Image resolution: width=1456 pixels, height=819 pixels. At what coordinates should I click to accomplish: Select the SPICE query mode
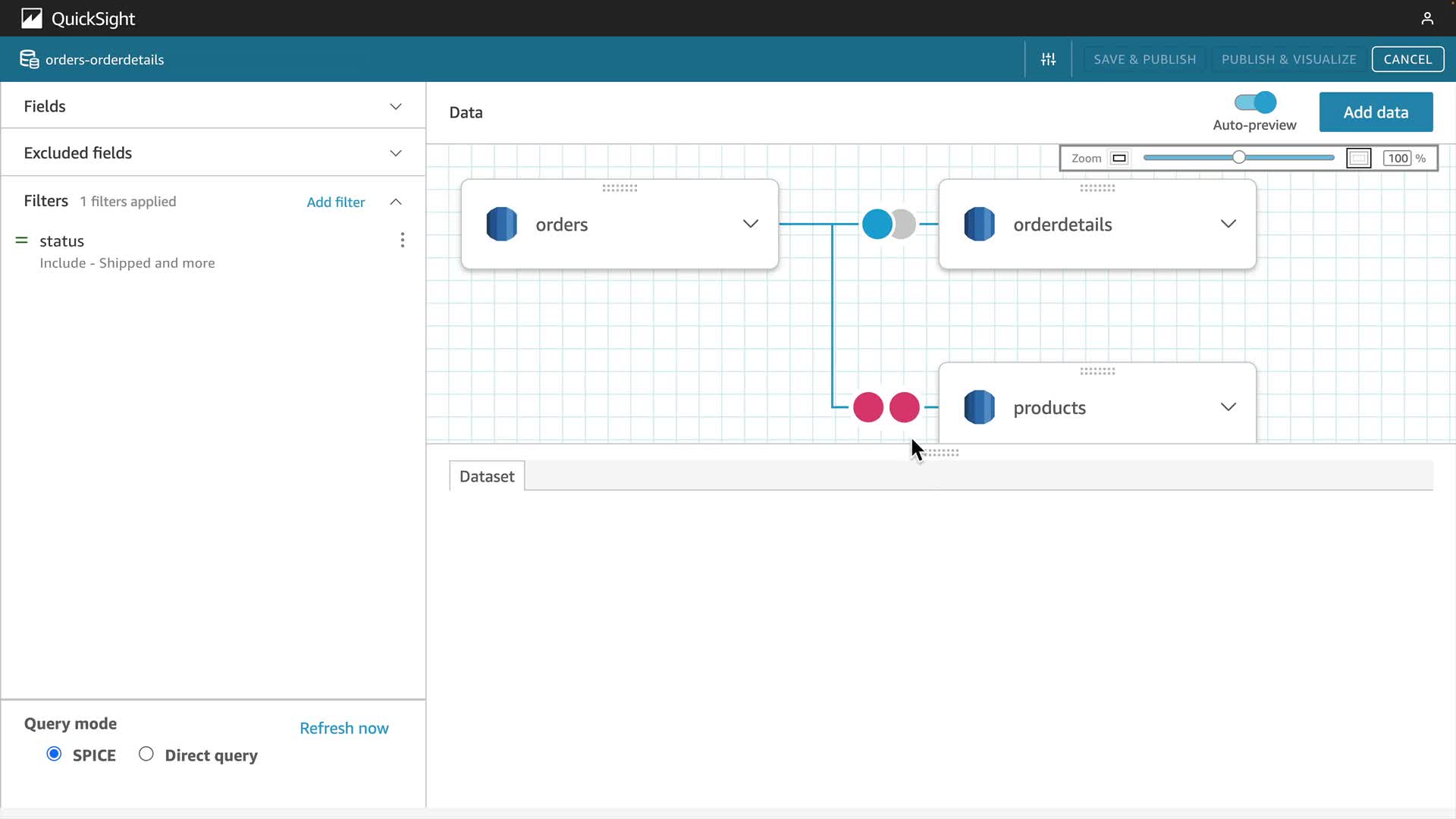[54, 755]
